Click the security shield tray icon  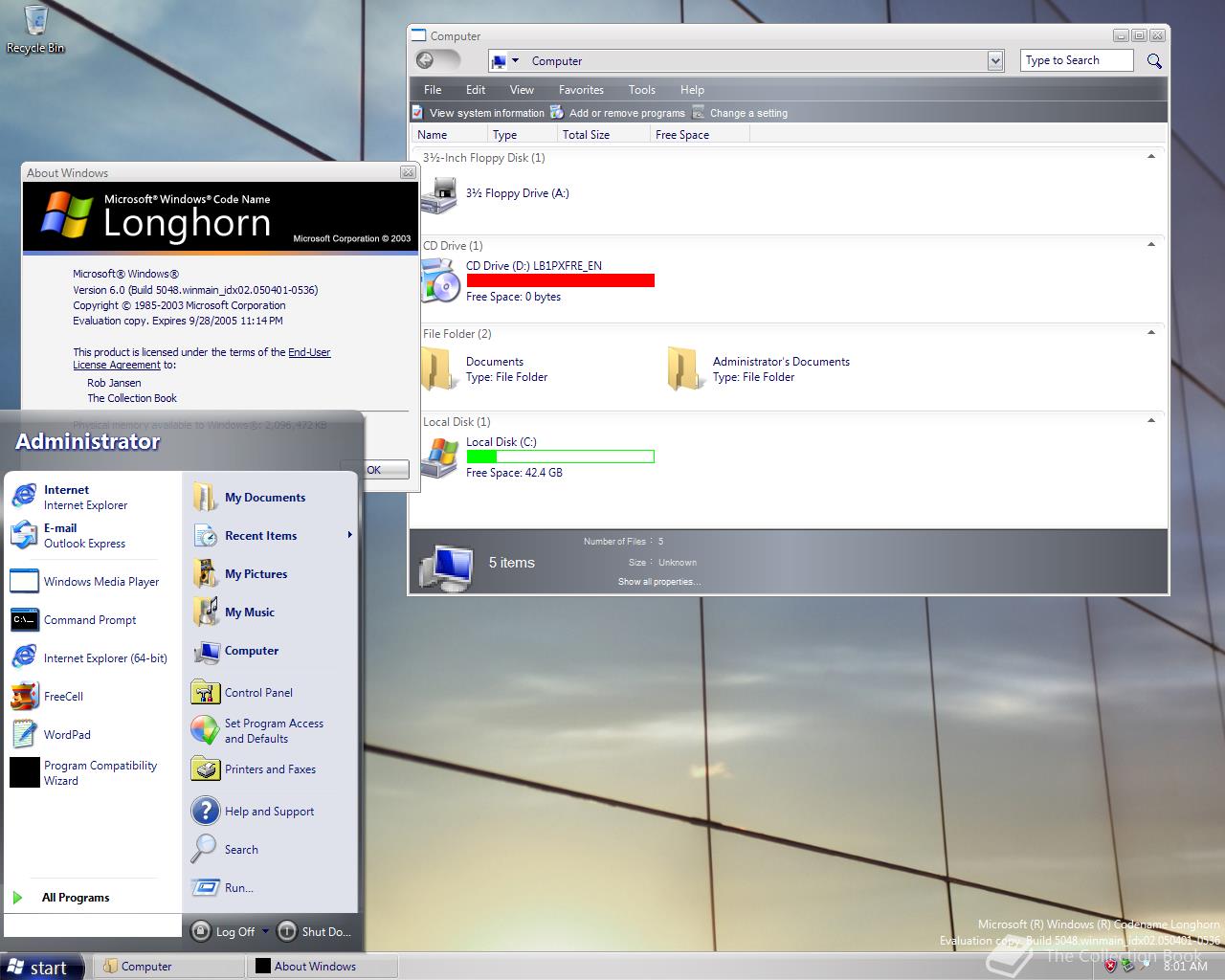click(1110, 966)
